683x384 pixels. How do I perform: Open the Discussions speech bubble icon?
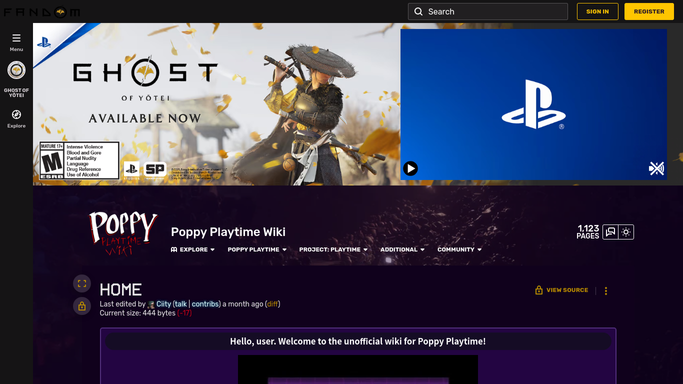610,232
